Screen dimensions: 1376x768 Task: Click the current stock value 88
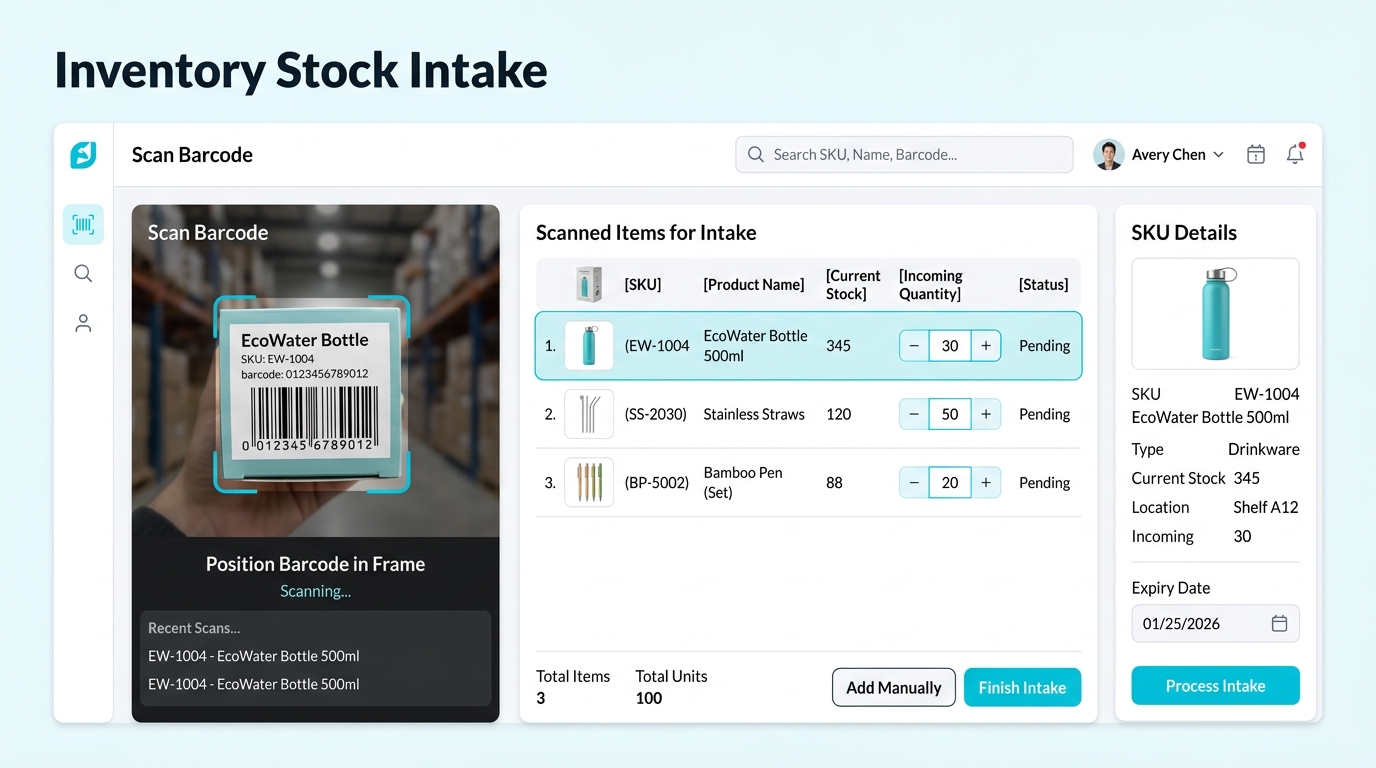point(835,483)
